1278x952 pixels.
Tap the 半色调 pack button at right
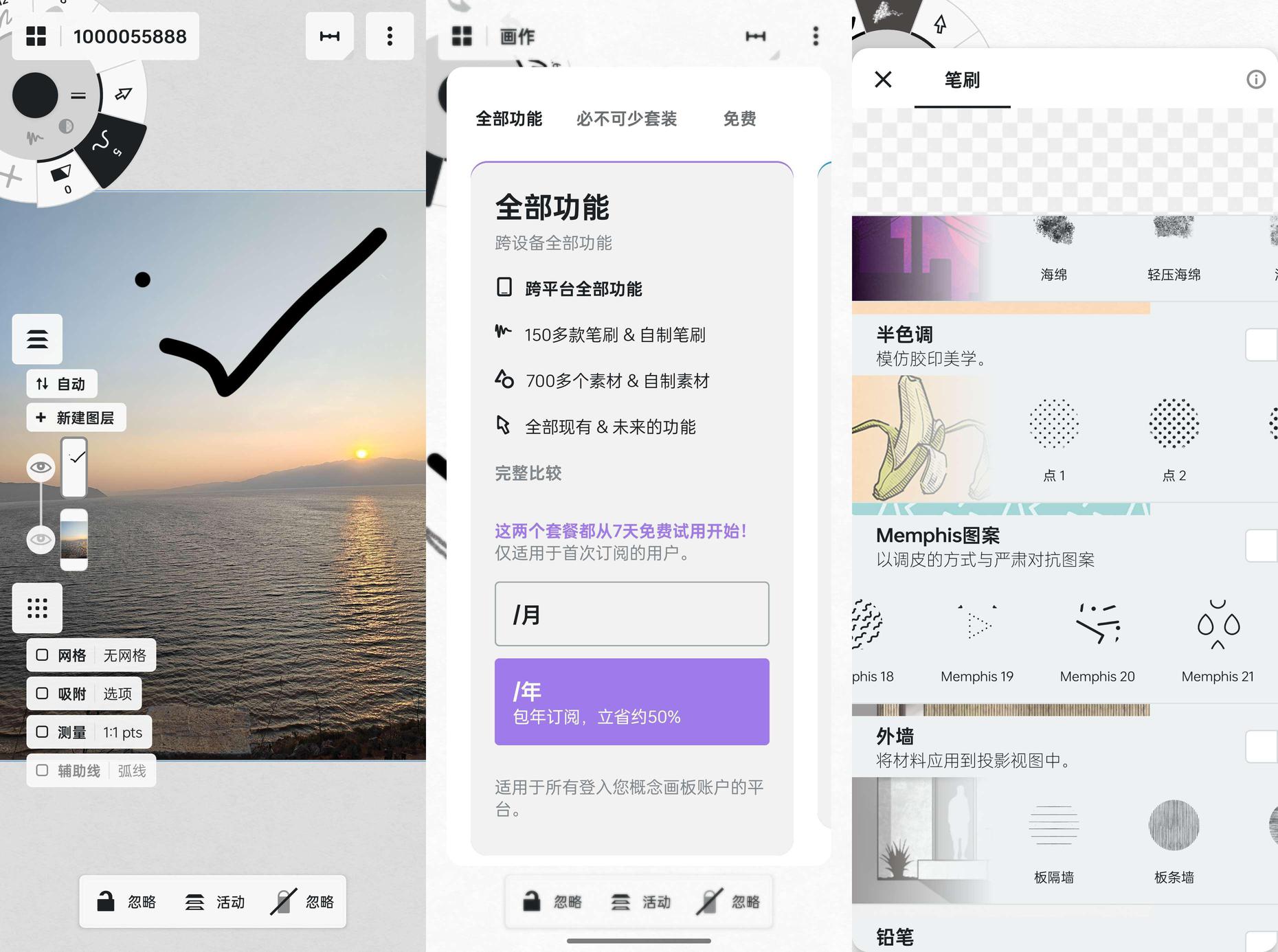click(1262, 345)
